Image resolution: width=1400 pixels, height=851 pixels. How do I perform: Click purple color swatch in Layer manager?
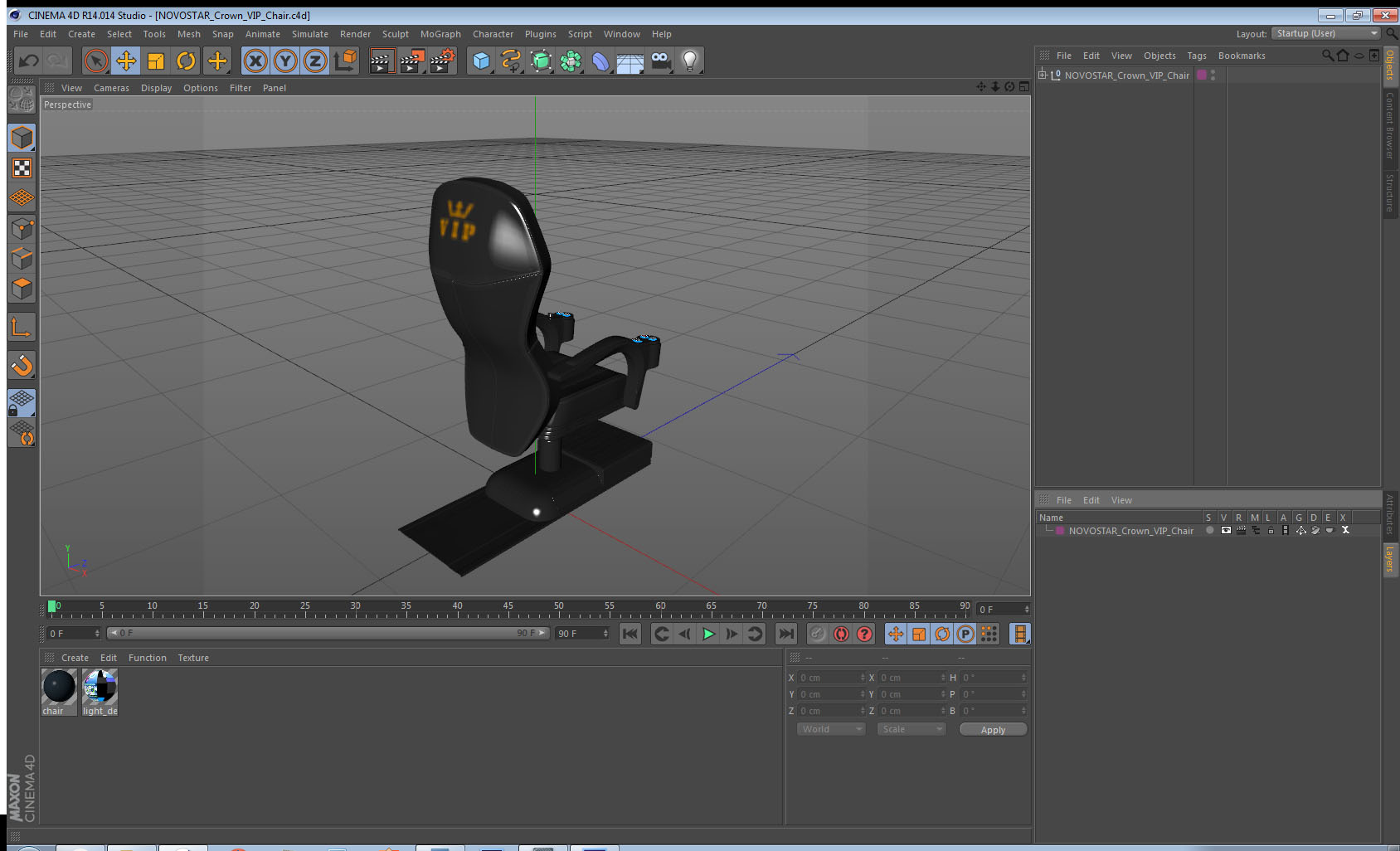click(1060, 530)
